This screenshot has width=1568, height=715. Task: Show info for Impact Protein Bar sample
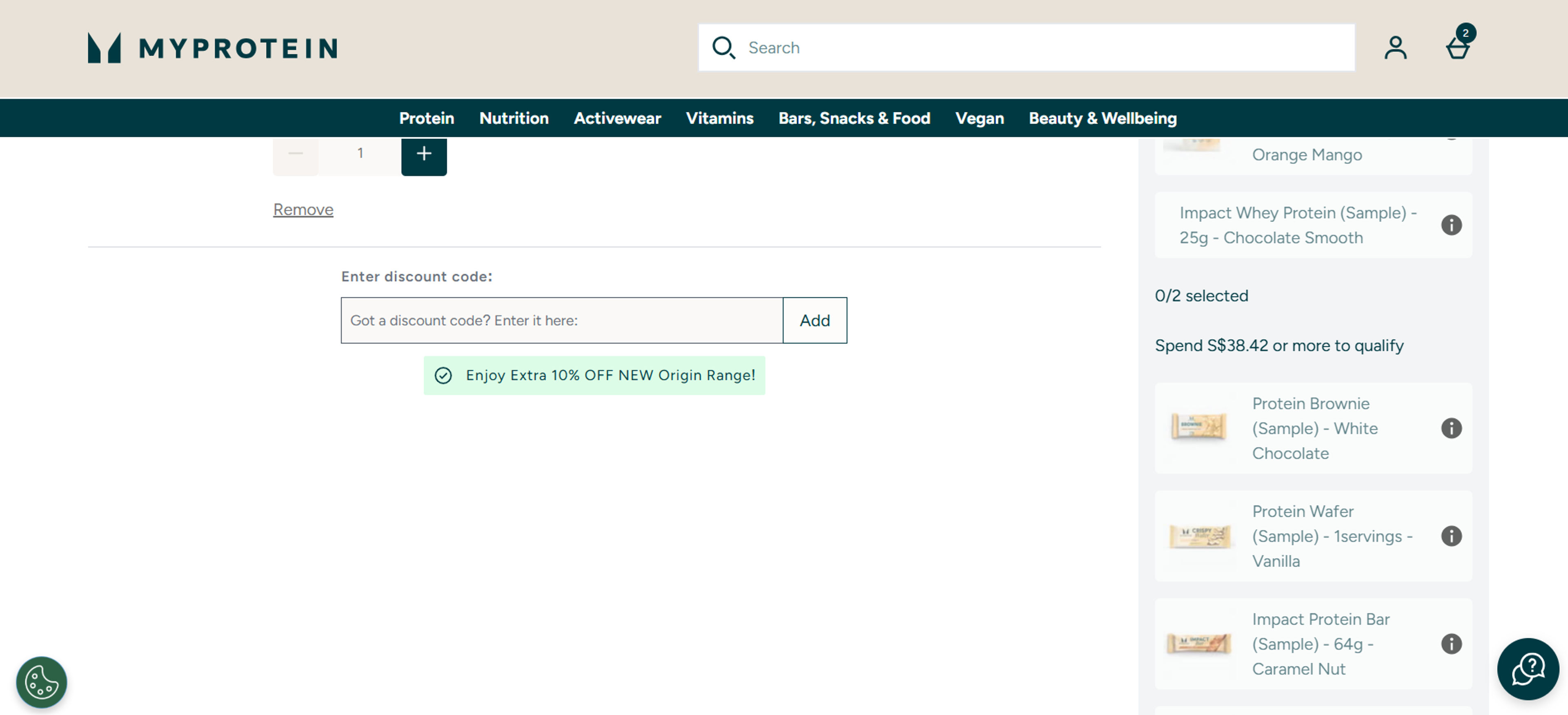(1451, 644)
